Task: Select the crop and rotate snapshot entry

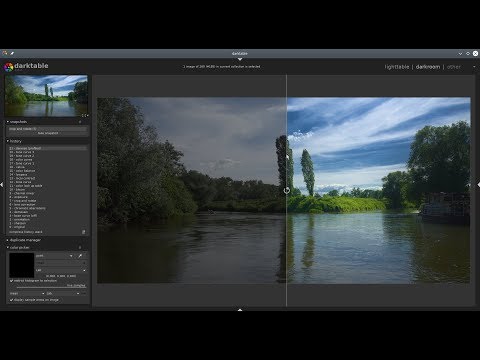Action: pyautogui.click(x=48, y=129)
